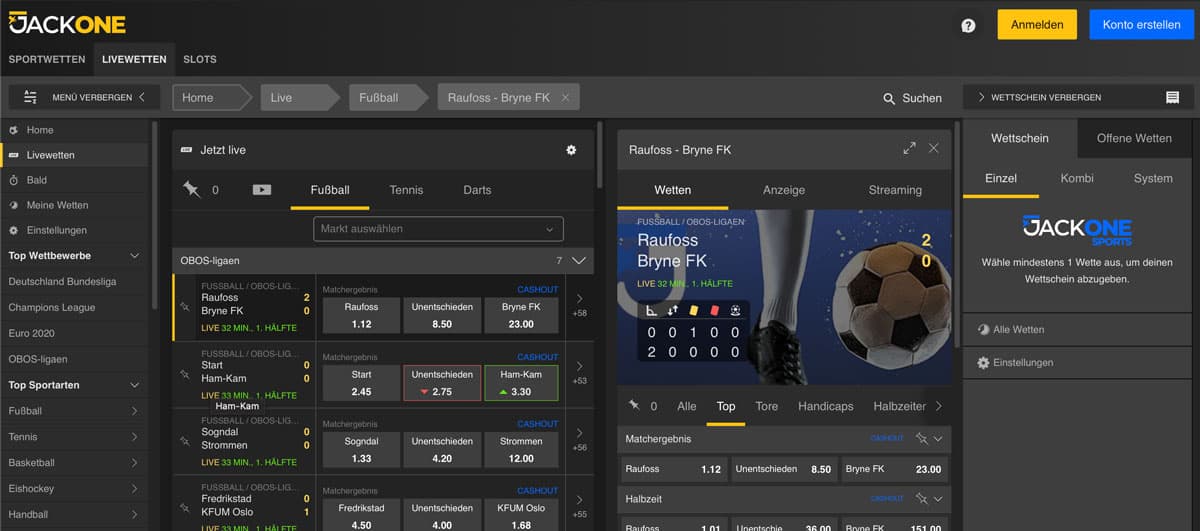This screenshot has height=531, width=1200.
Task: Pin the Halbzeit market in match panel
Action: [x=920, y=498]
